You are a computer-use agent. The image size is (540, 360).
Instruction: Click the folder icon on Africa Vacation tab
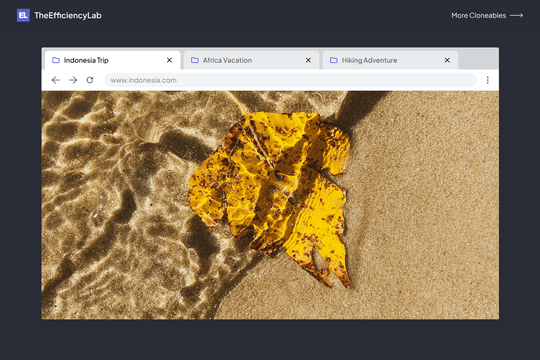[195, 60]
